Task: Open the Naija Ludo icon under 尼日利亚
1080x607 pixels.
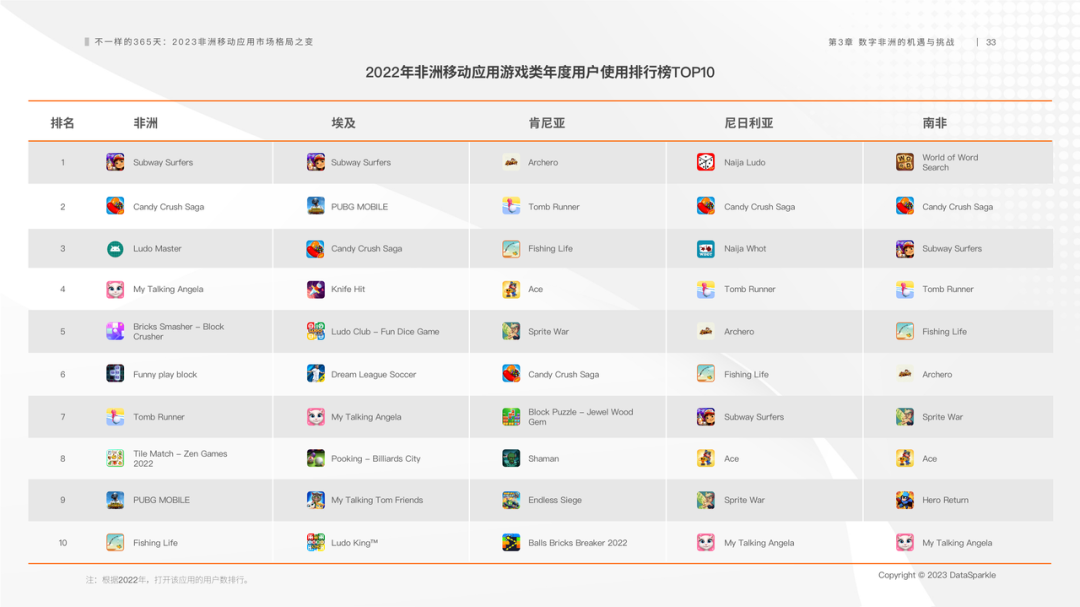Action: click(x=706, y=161)
